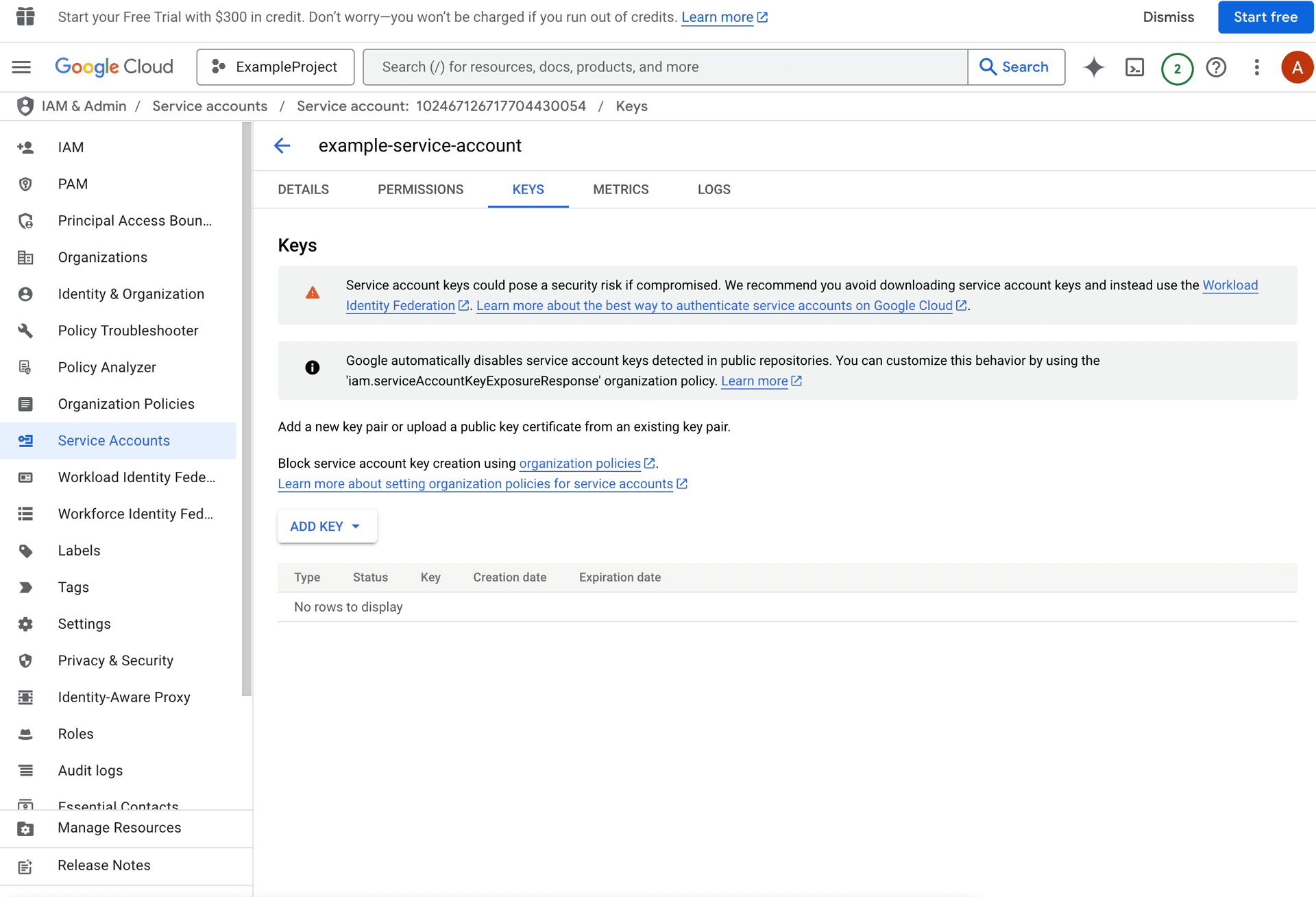This screenshot has height=897, width=1316.
Task: Focus the resource search input field
Action: point(666,67)
